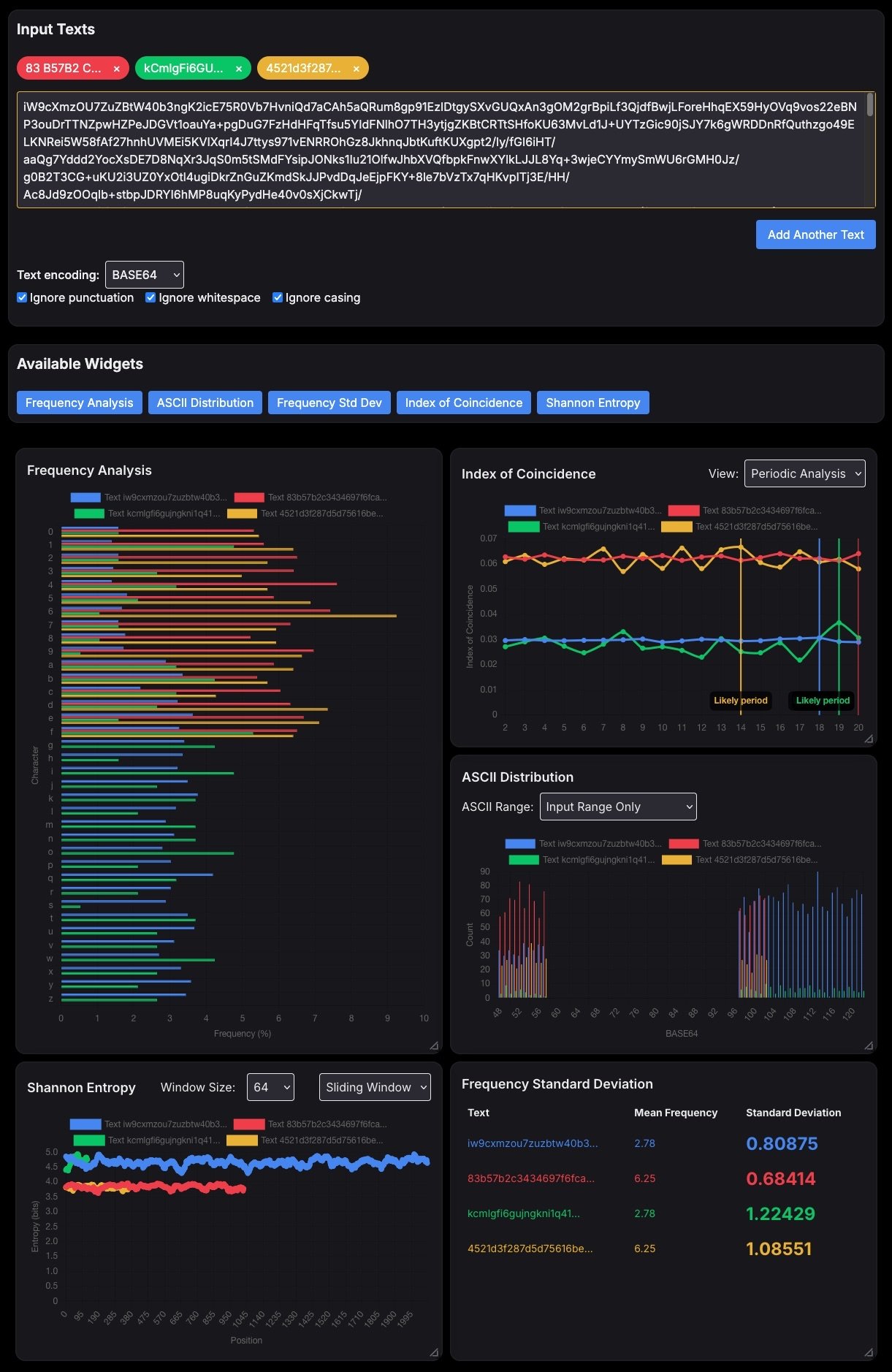
Task: Click the Standard Deviation column header
Action: pyautogui.click(x=793, y=1113)
